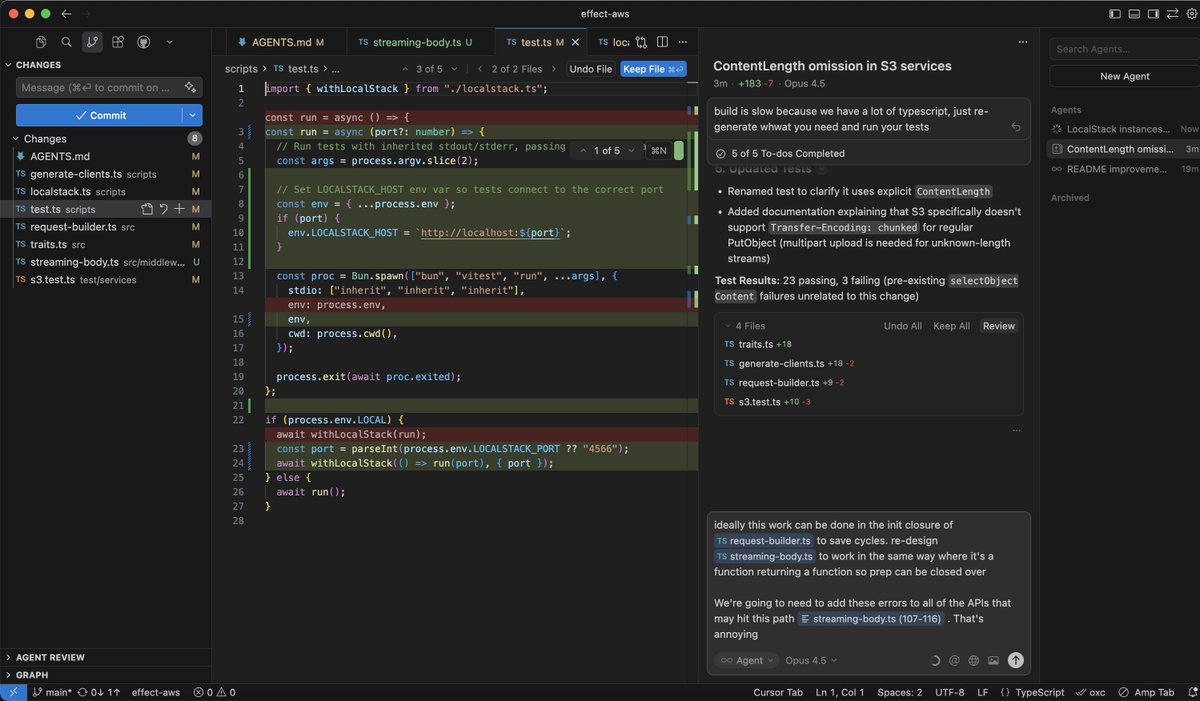Generate commit message with sparkle icon
Viewport: 1200px width, 701px height.
(190, 87)
